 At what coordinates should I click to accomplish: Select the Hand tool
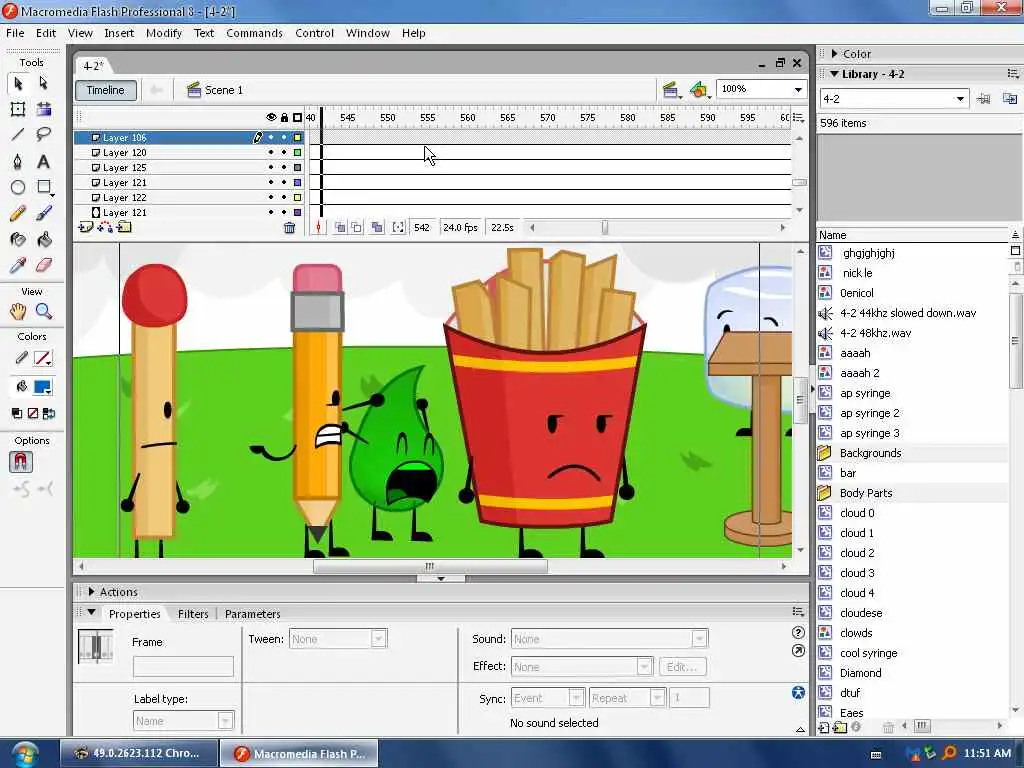click(x=18, y=312)
